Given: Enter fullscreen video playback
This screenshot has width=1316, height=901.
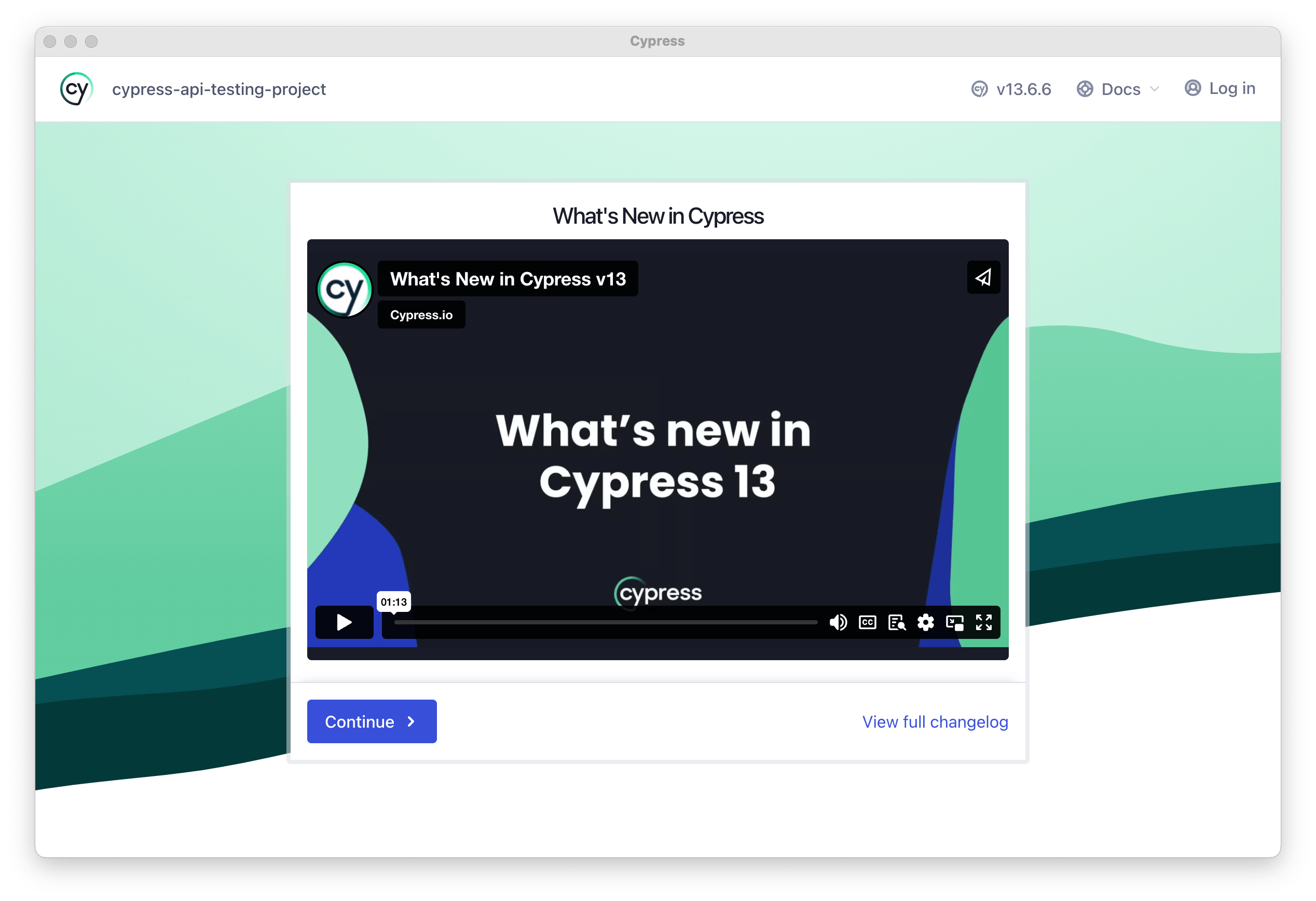Looking at the screenshot, I should (x=985, y=622).
